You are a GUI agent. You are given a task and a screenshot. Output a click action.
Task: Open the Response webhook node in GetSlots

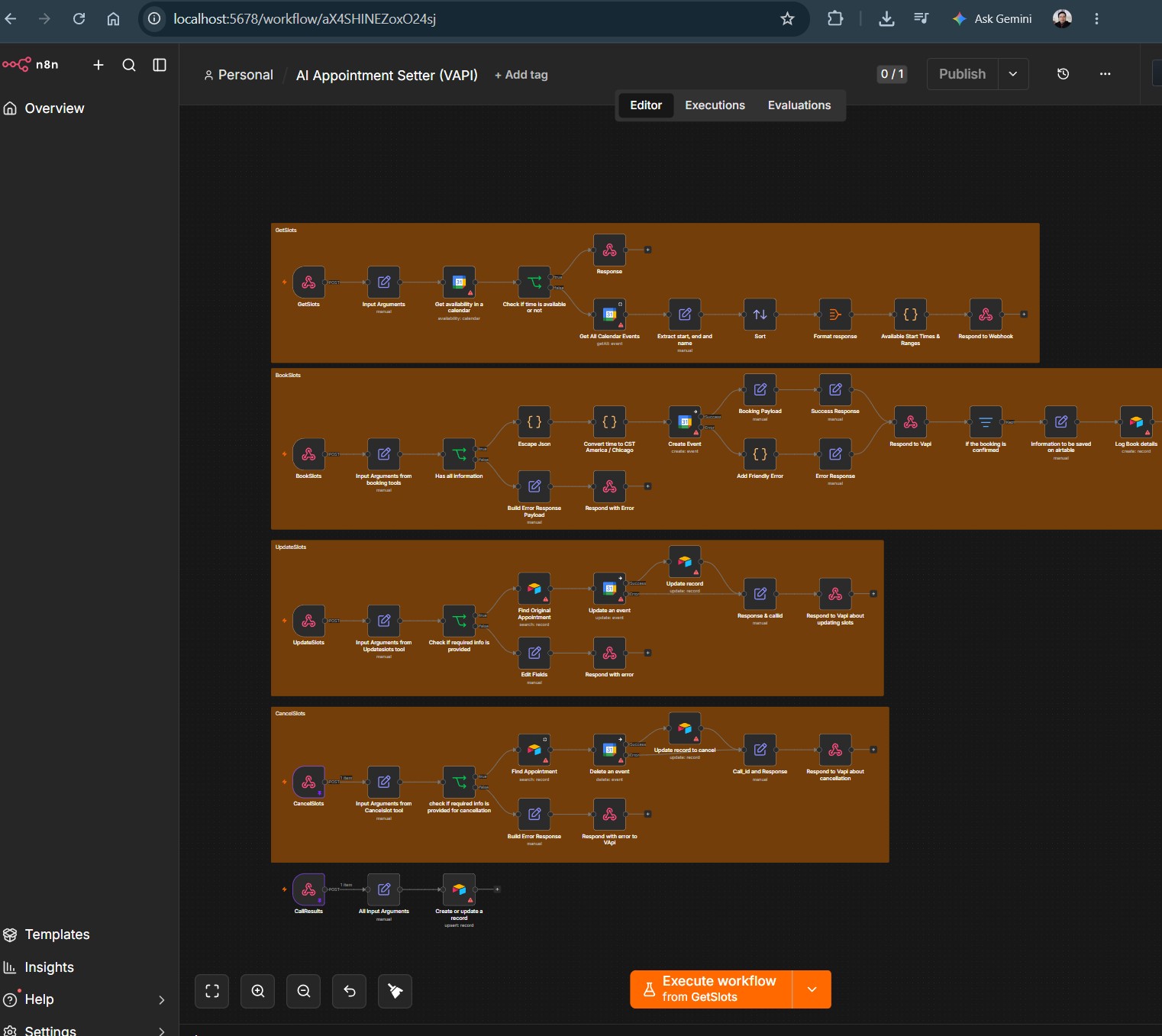609,250
